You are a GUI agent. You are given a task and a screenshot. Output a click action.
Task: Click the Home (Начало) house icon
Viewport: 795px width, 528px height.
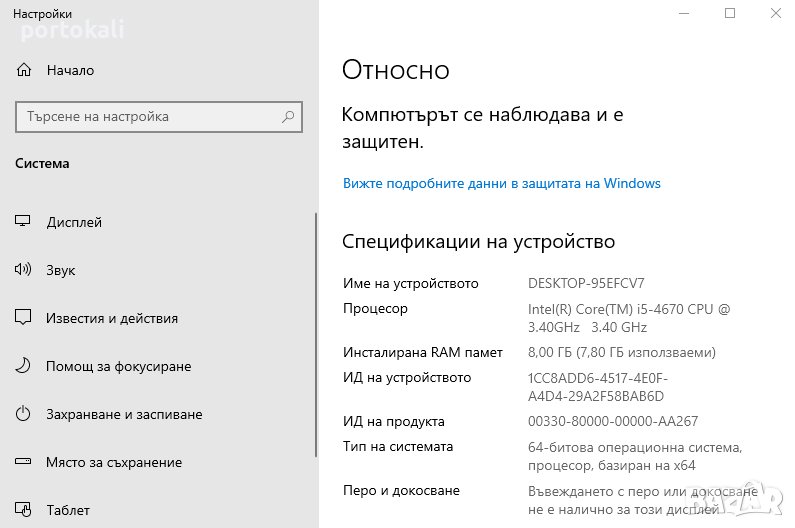tap(23, 70)
